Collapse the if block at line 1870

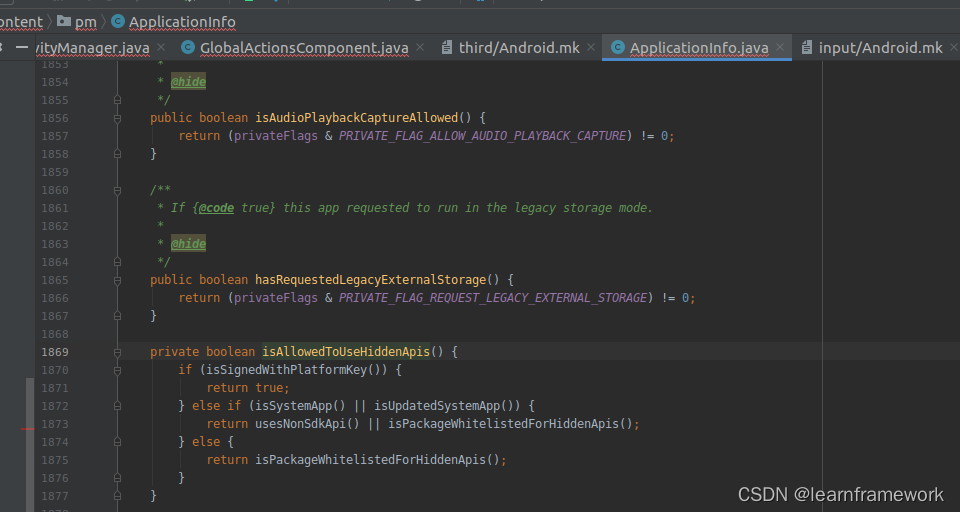coord(118,370)
